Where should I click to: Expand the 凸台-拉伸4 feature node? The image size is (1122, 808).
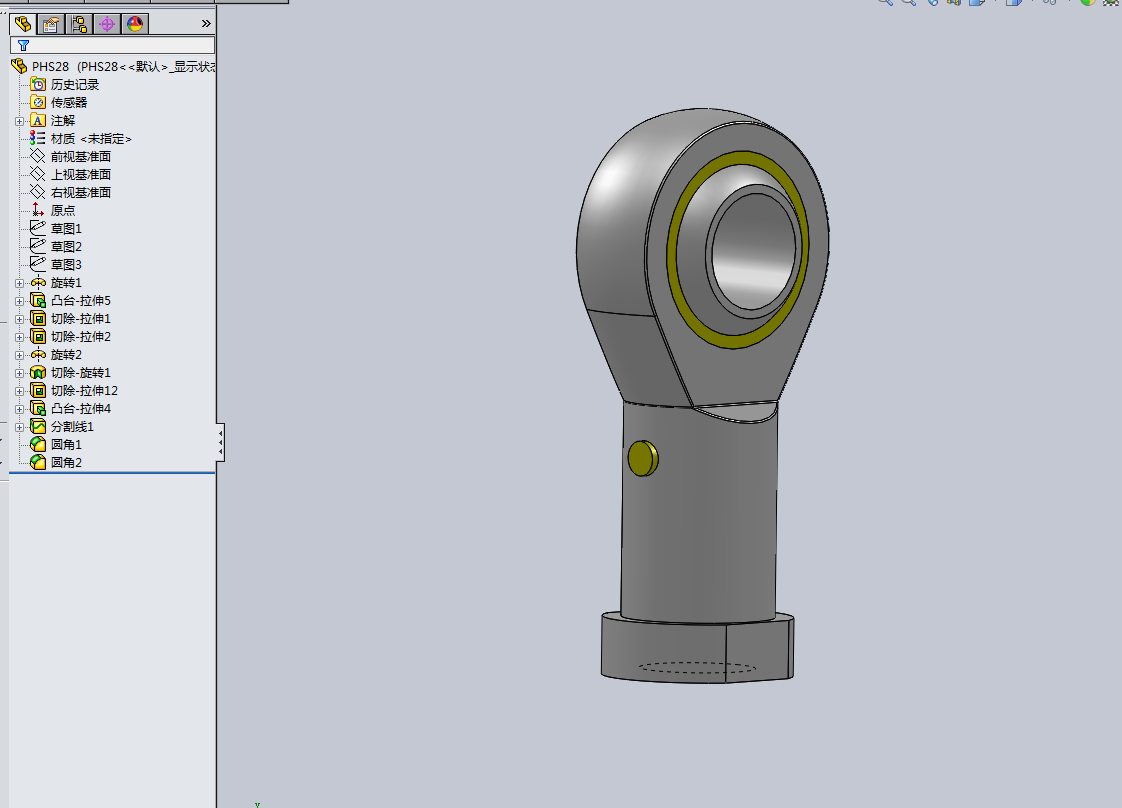(19, 409)
